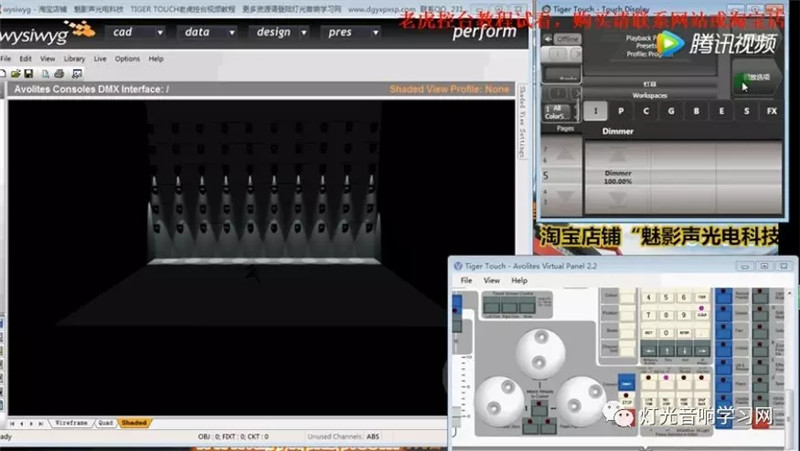Image resolution: width=800 pixels, height=451 pixels.
Task: Open wysiwyg Edit menu
Action: click(x=26, y=59)
